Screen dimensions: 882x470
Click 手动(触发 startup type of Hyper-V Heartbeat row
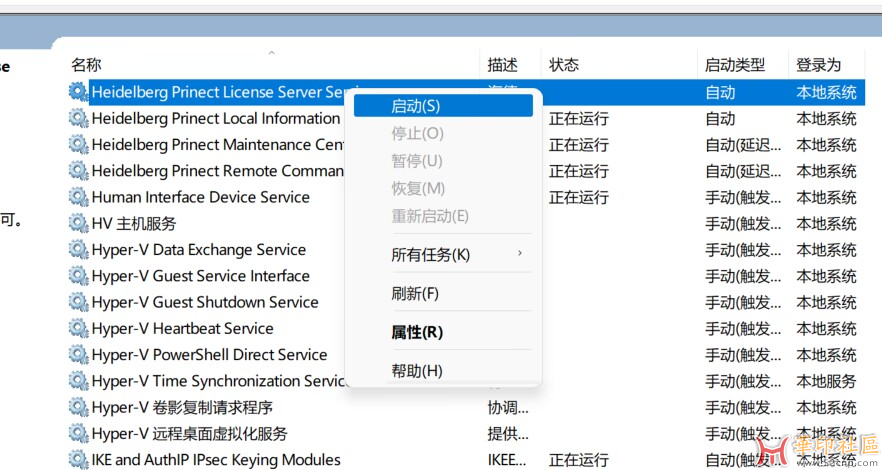pos(743,328)
